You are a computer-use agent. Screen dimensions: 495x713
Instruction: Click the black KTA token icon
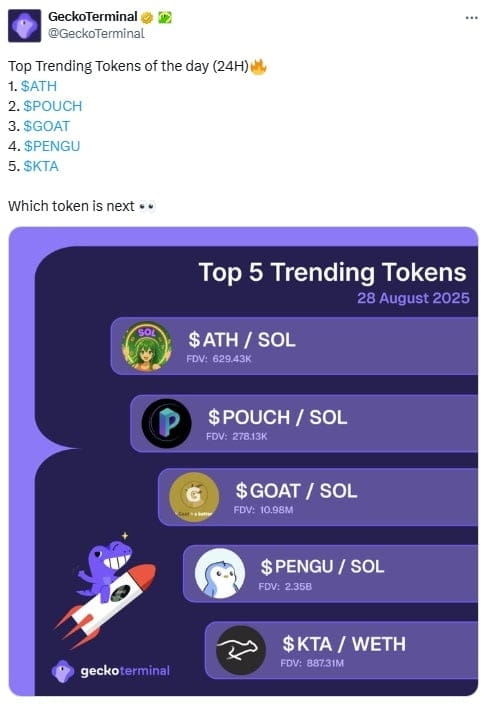[240, 650]
